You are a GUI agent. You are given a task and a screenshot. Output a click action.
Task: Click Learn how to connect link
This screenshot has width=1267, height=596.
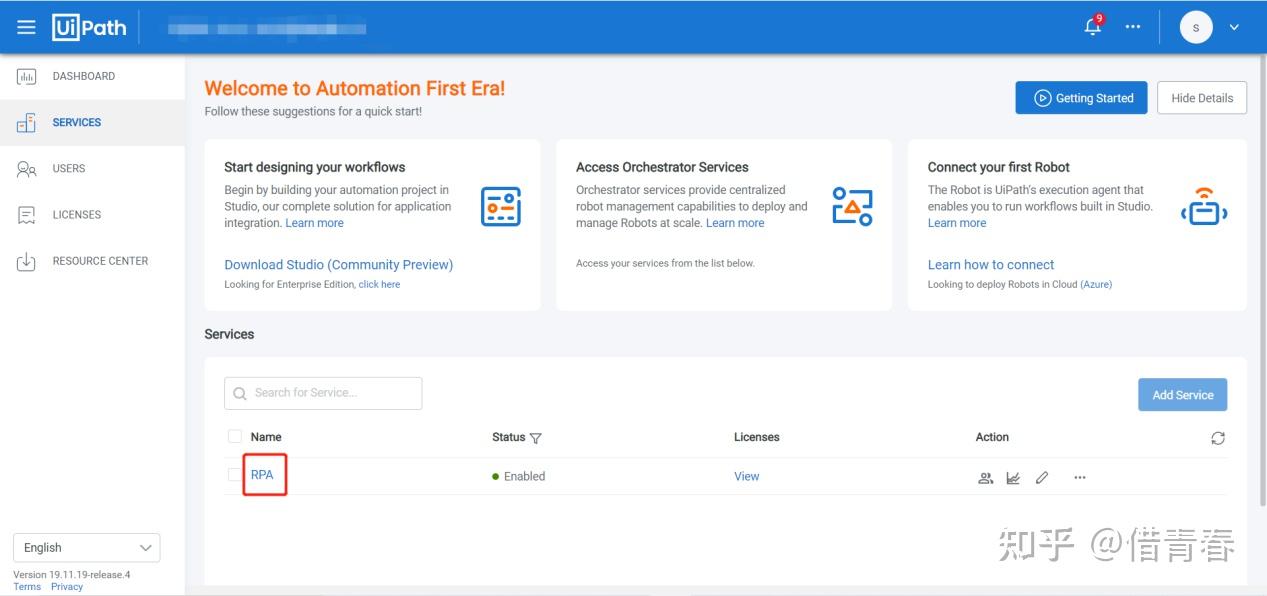click(991, 265)
